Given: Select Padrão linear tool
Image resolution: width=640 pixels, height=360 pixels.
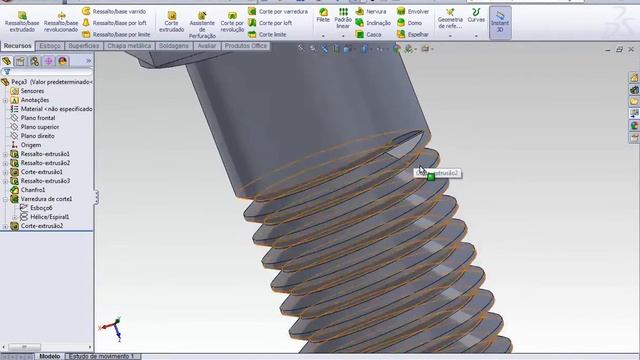Looking at the screenshot, I should tap(343, 18).
